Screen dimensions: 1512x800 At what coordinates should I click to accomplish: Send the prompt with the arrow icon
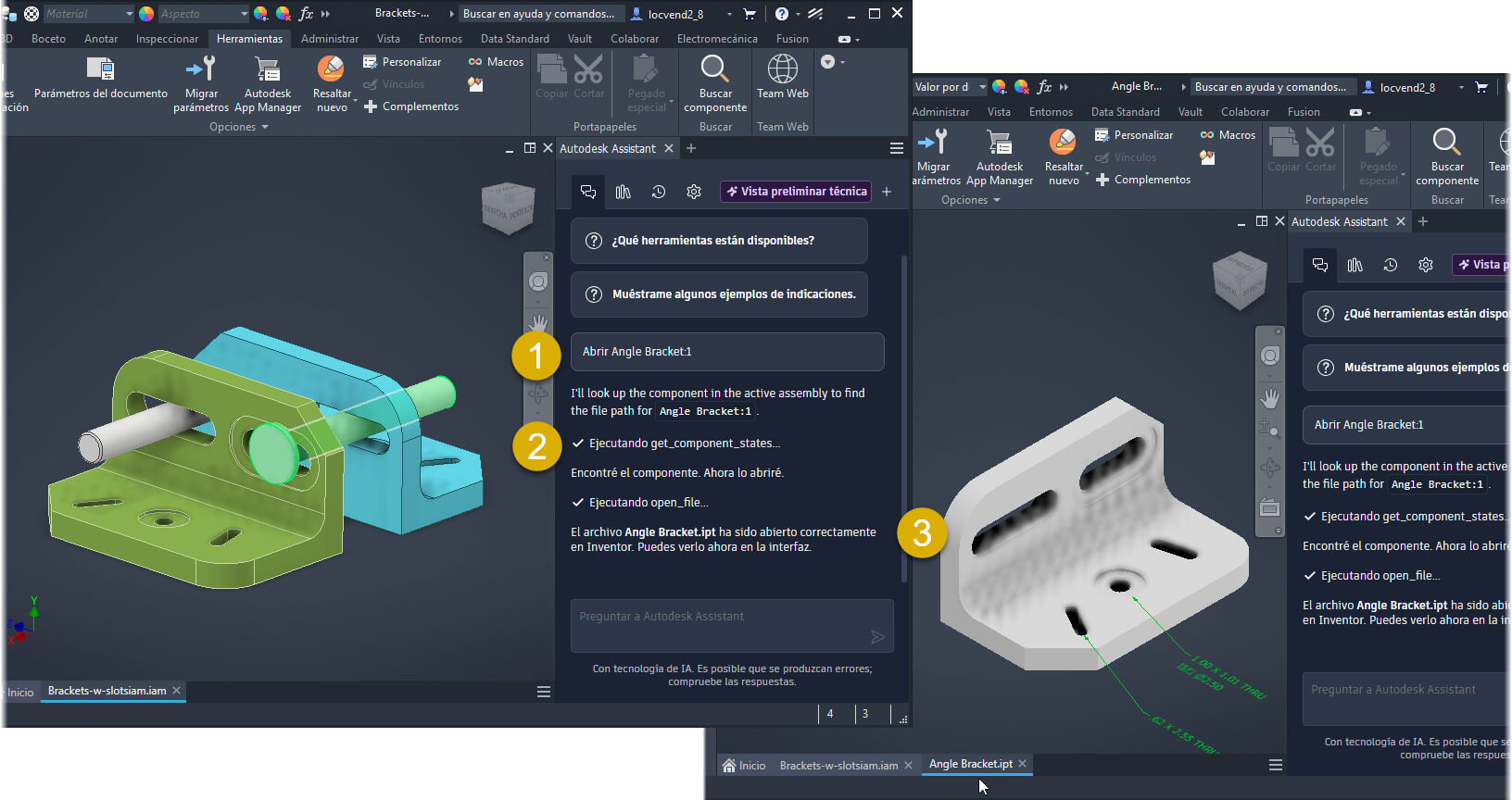pos(877,637)
